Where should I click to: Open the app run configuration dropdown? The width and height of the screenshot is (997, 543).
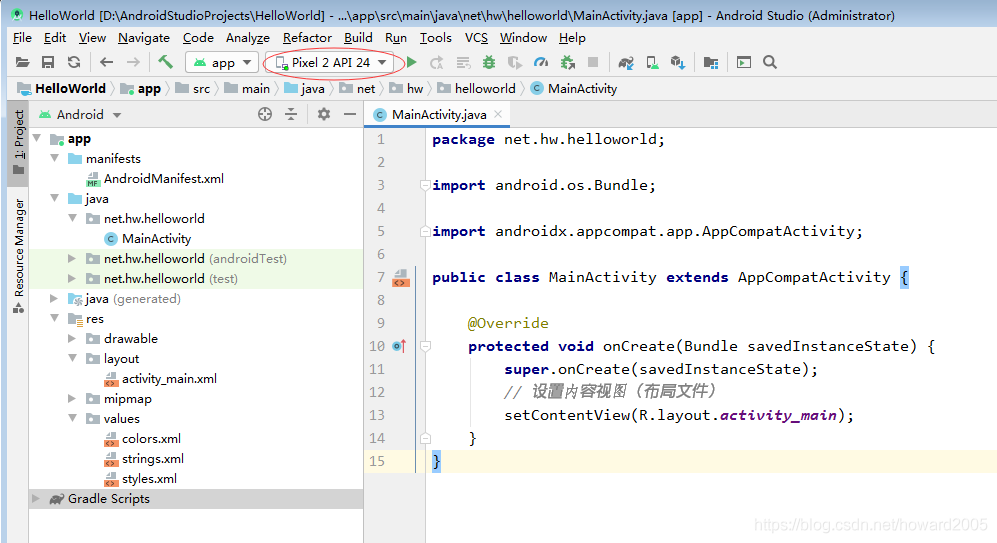point(223,62)
